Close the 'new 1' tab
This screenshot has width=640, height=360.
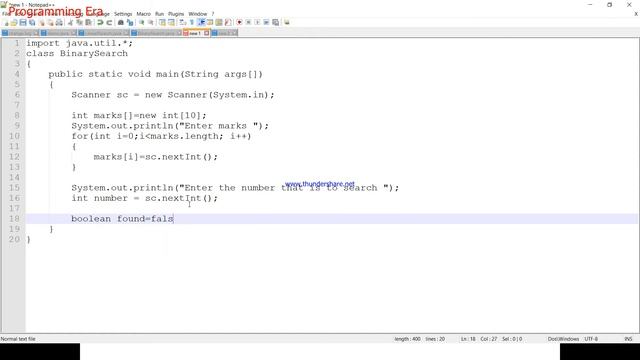(207, 33)
